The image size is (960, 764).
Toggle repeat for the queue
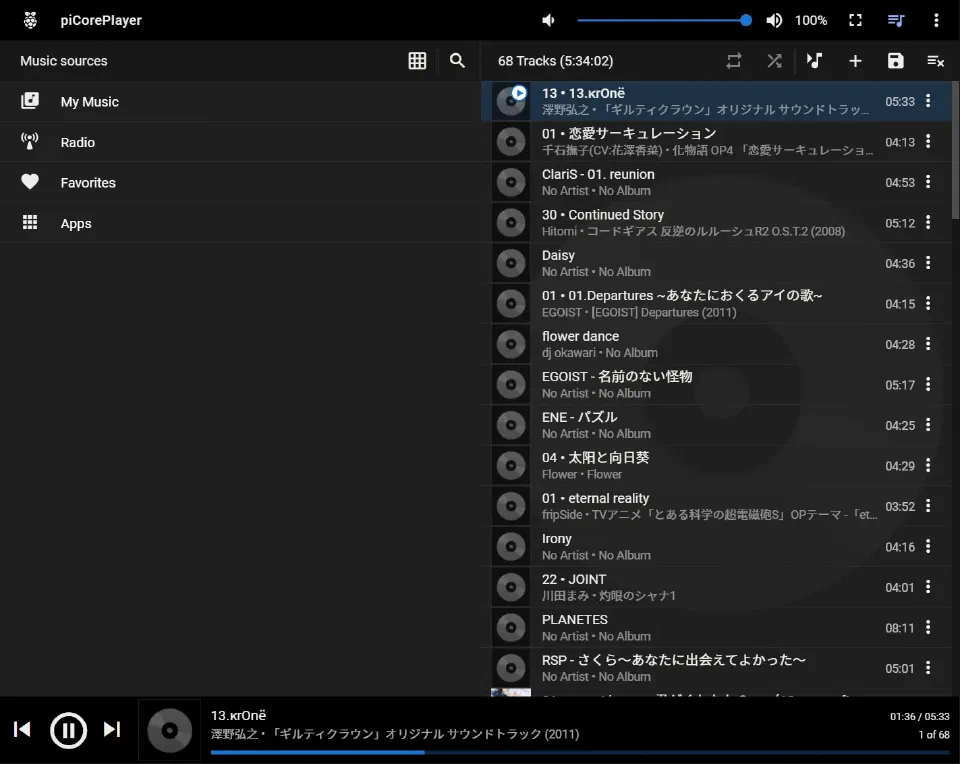[x=733, y=61]
